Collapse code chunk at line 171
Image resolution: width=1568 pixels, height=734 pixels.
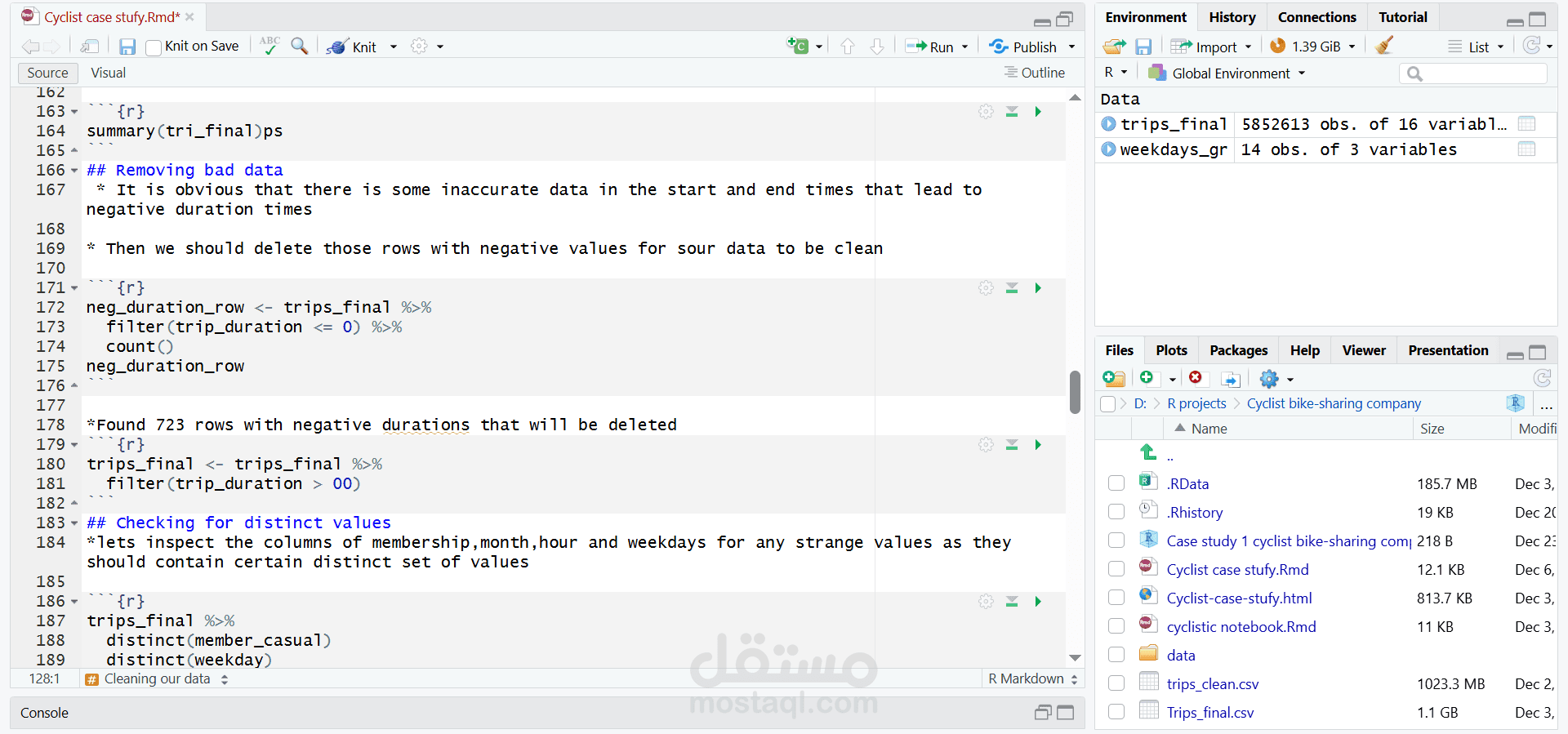(74, 288)
